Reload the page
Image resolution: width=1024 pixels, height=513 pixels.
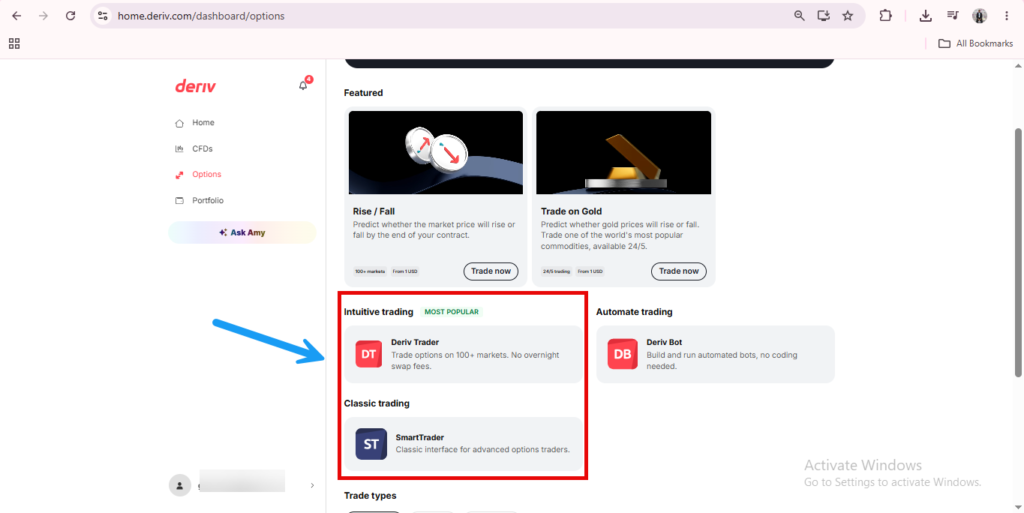71,16
